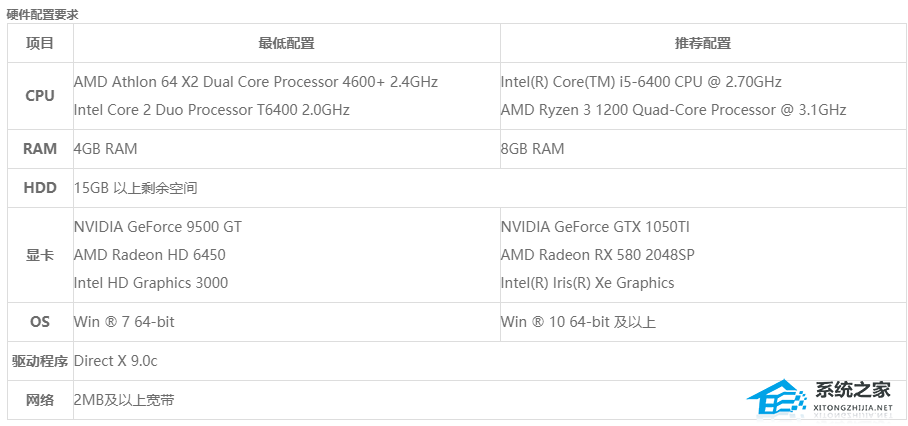This screenshot has height=426, width=908.
Task: Click the 15GB 以上剩余空间 cell
Action: tap(135, 188)
